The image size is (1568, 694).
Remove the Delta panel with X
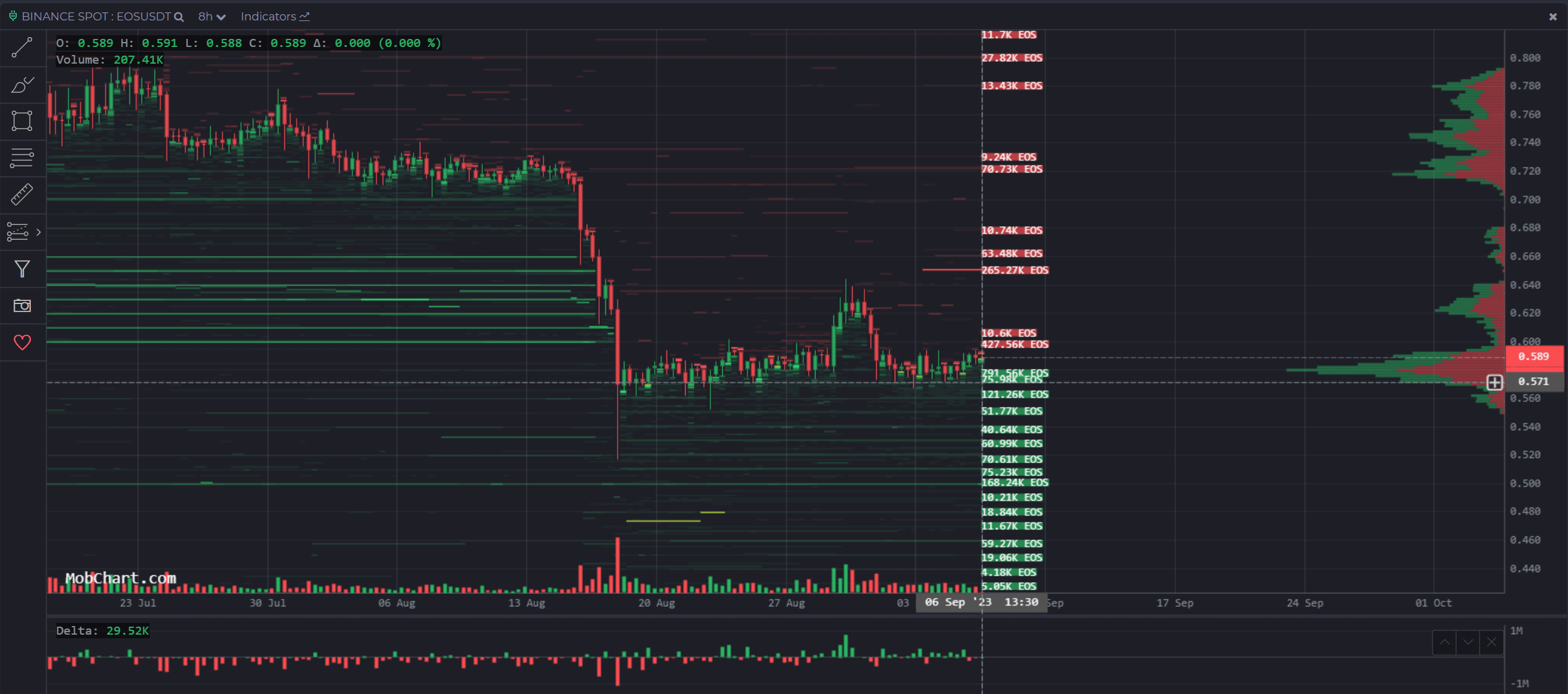pyautogui.click(x=1491, y=642)
